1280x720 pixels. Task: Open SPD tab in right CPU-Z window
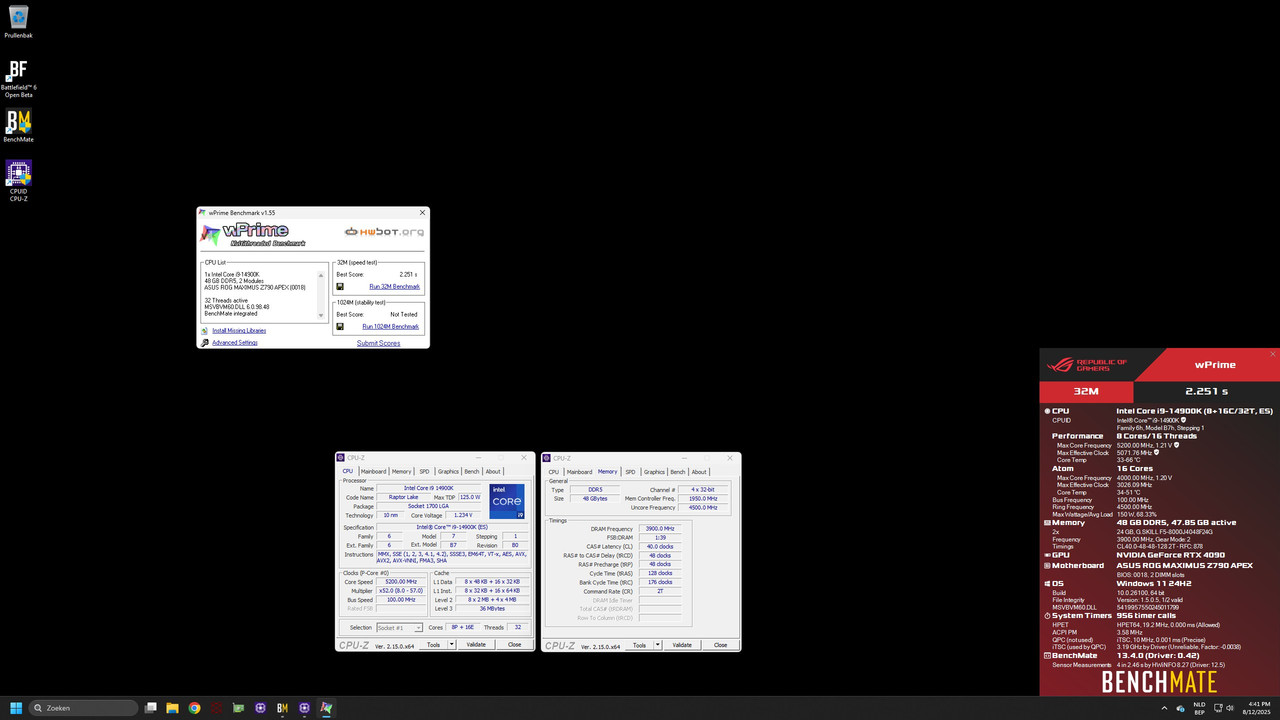coord(630,472)
